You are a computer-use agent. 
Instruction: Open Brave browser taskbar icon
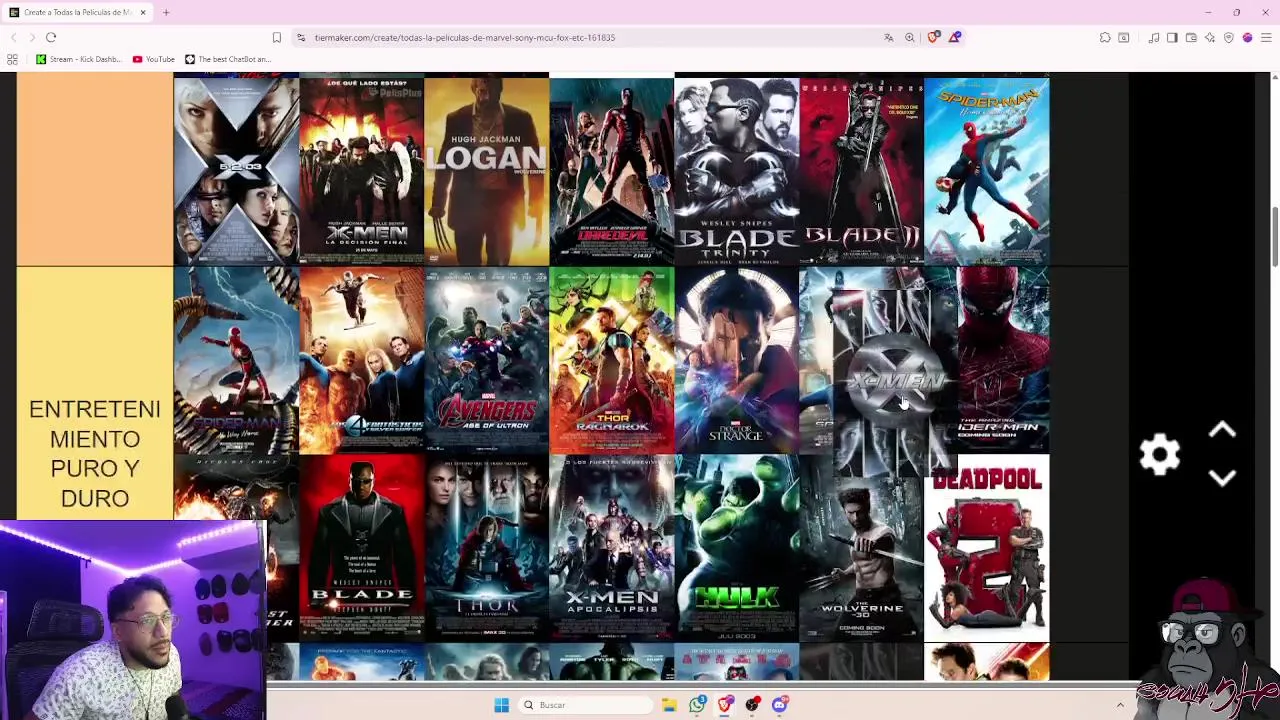tap(725, 705)
